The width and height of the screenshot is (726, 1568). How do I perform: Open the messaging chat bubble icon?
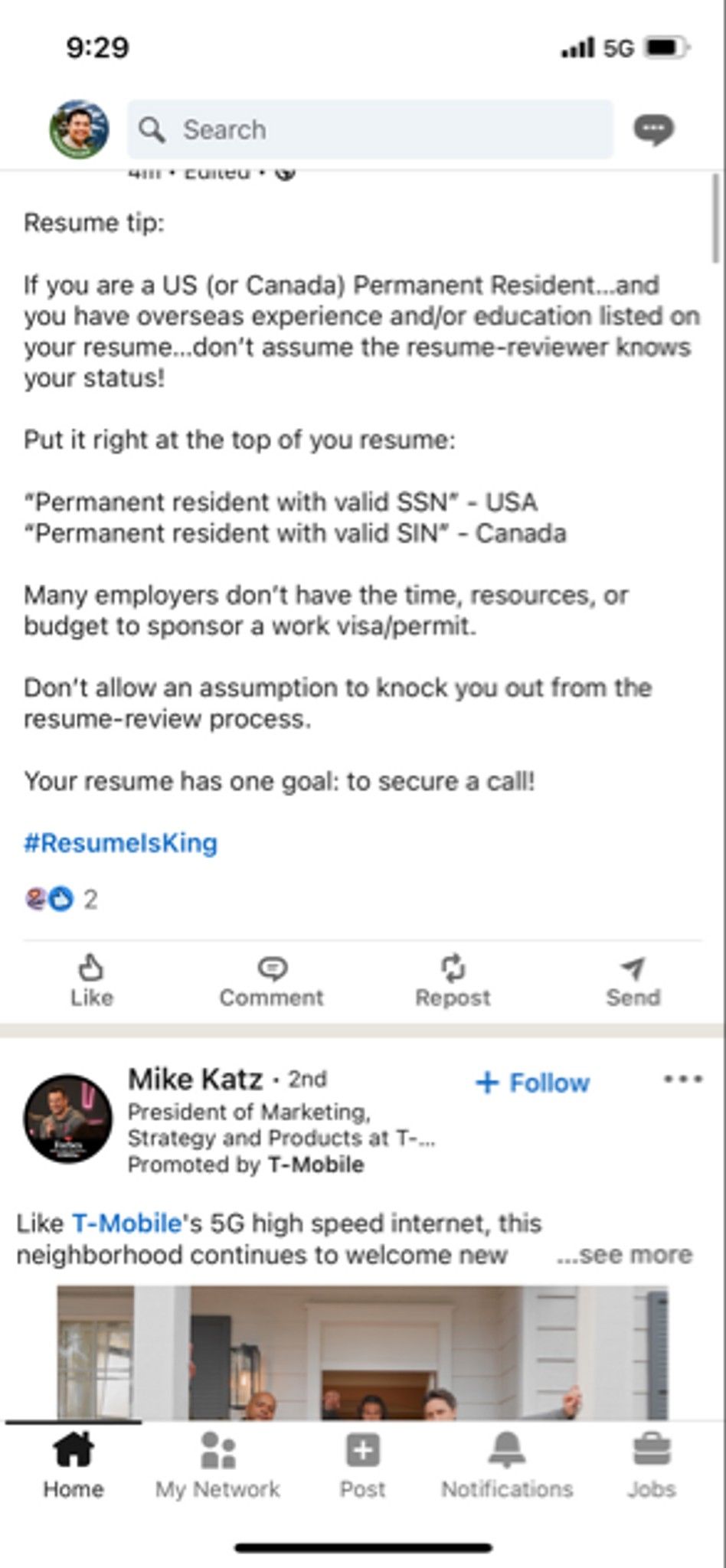point(653,129)
